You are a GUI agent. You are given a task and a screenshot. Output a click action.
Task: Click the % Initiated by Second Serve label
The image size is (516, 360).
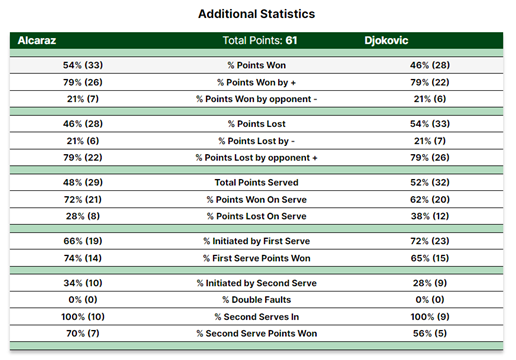pos(256,283)
